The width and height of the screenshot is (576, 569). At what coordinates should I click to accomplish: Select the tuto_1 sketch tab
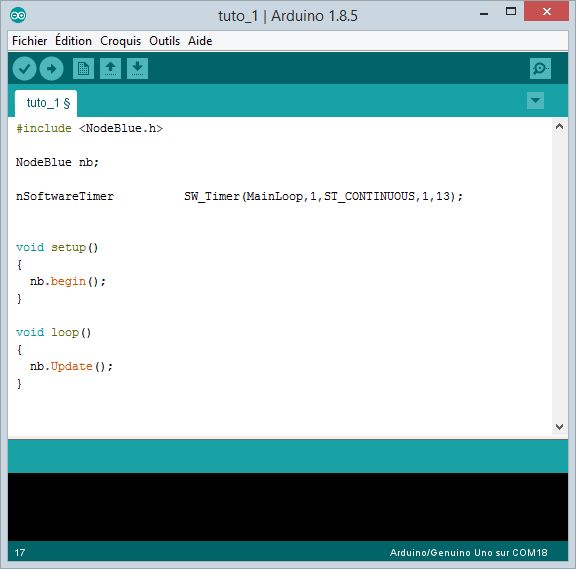(46, 103)
